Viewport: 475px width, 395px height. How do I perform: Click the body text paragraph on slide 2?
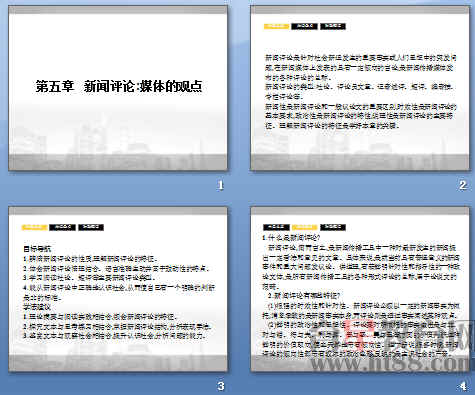(361, 92)
